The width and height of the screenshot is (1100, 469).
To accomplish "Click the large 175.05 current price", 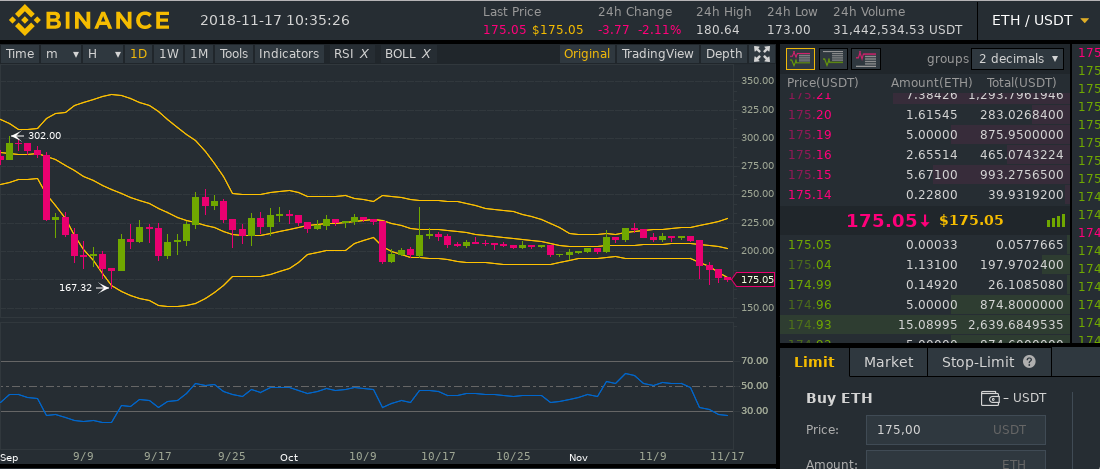I will [x=881, y=220].
